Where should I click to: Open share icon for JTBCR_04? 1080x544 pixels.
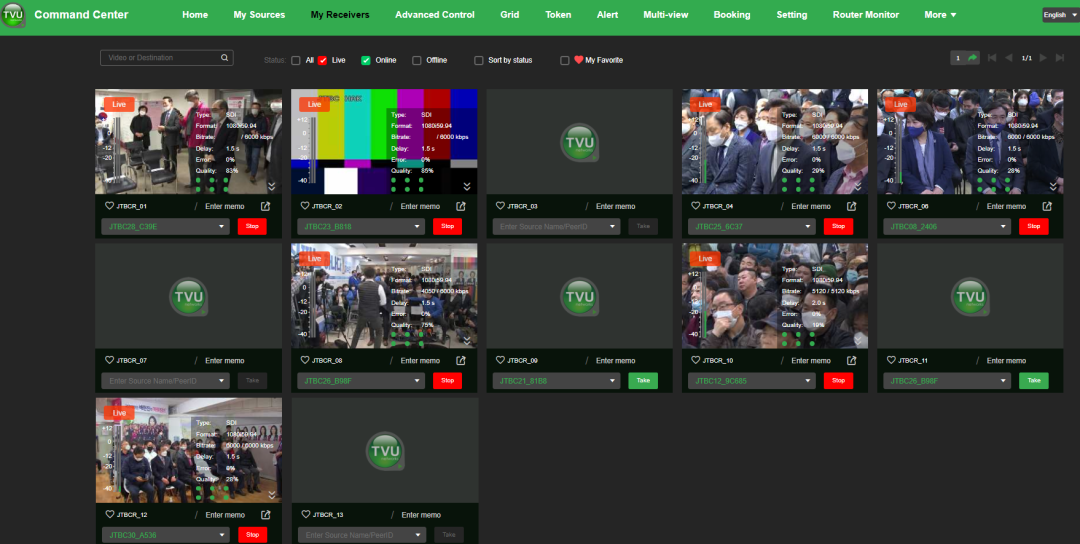click(x=852, y=206)
